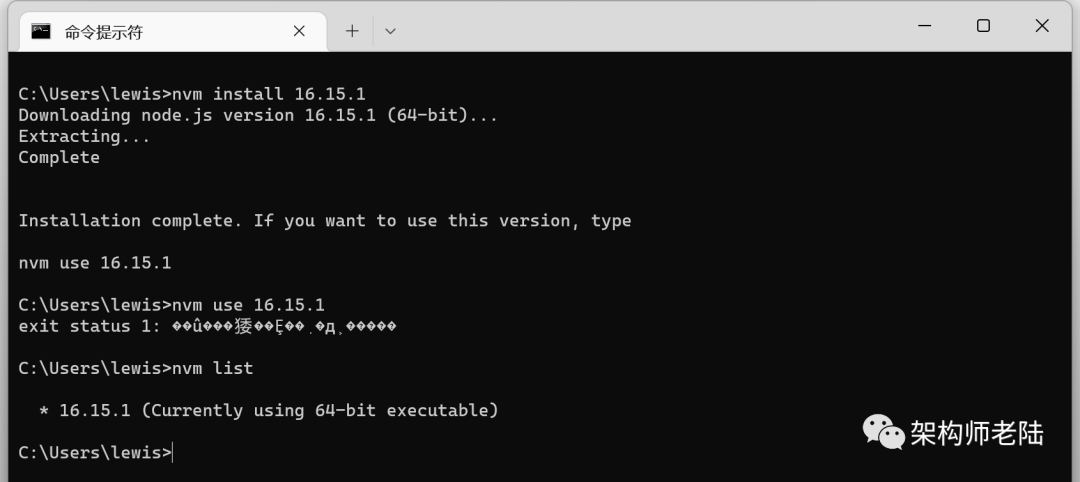Maximize the terminal window
Viewport: 1080px width, 482px height.
984,26
